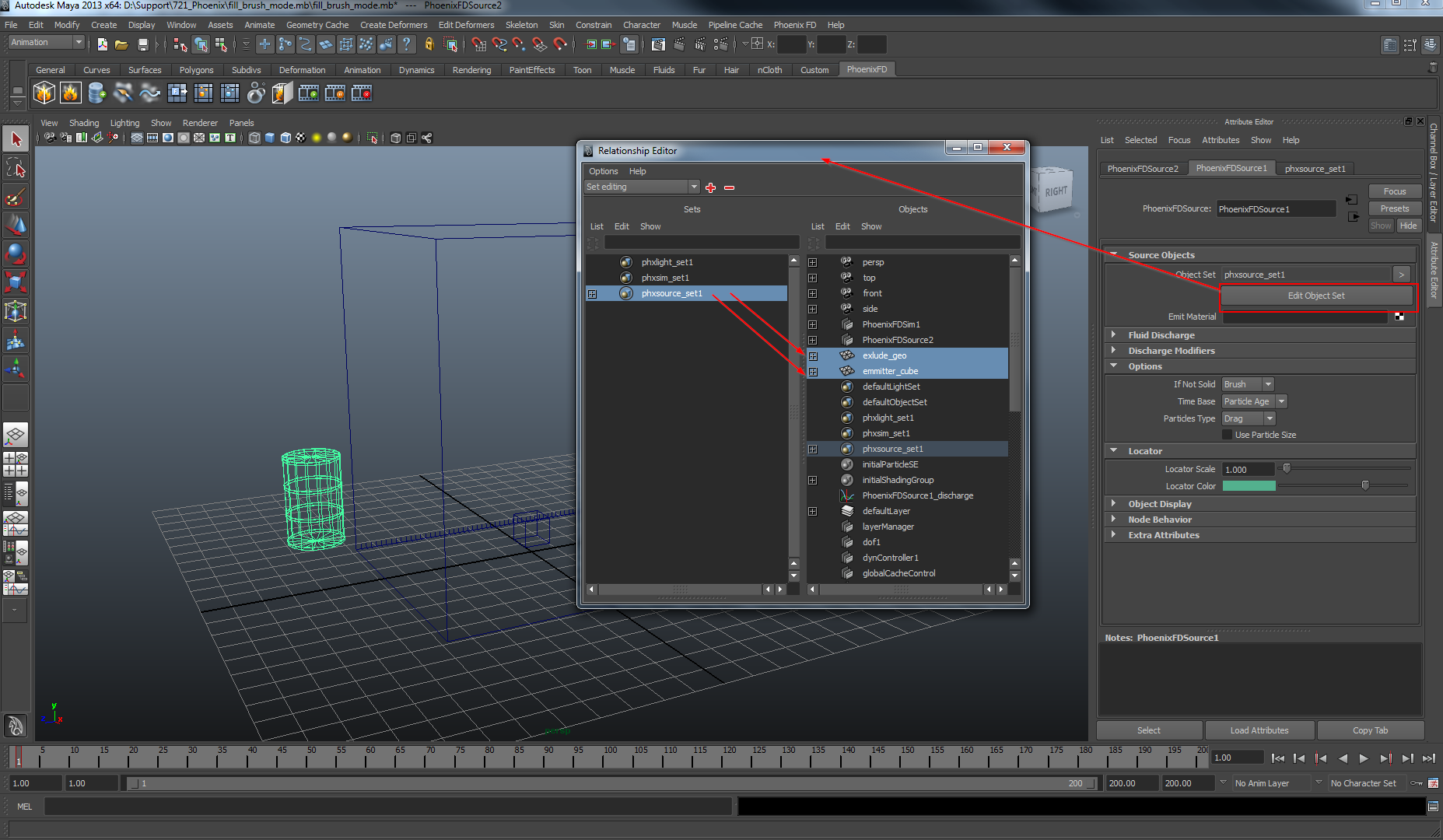1443x840 pixels.
Task: Click the Phoenix FD bubbles shelf icon
Action: 256,93
